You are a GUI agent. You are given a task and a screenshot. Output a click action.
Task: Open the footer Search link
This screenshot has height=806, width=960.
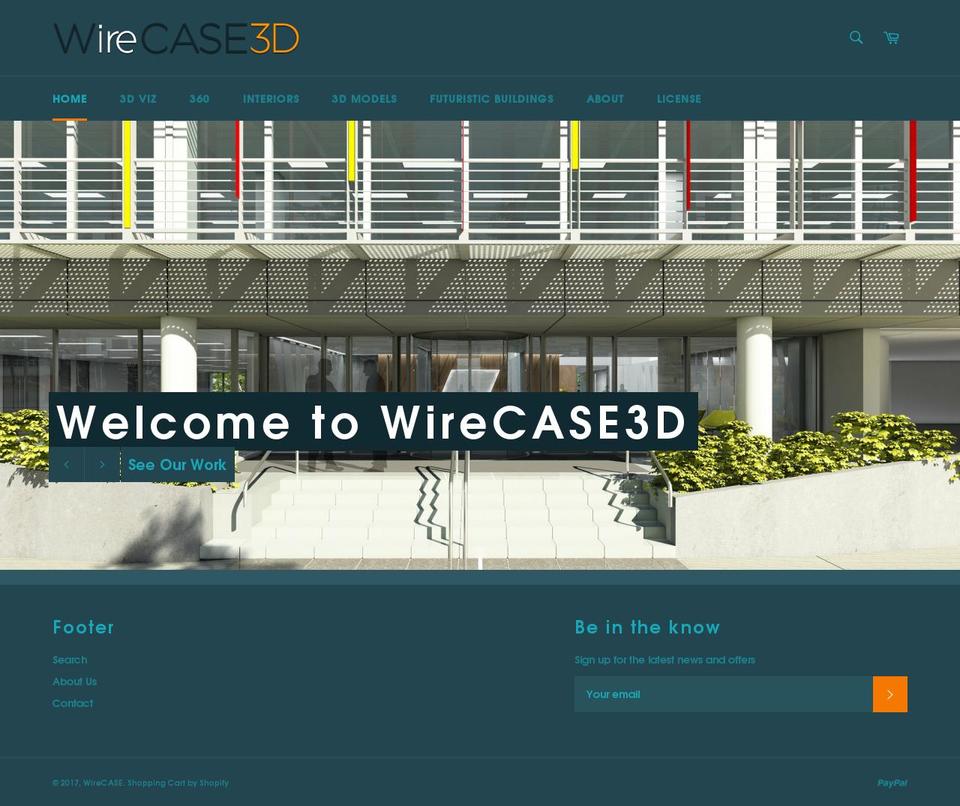pyautogui.click(x=70, y=660)
